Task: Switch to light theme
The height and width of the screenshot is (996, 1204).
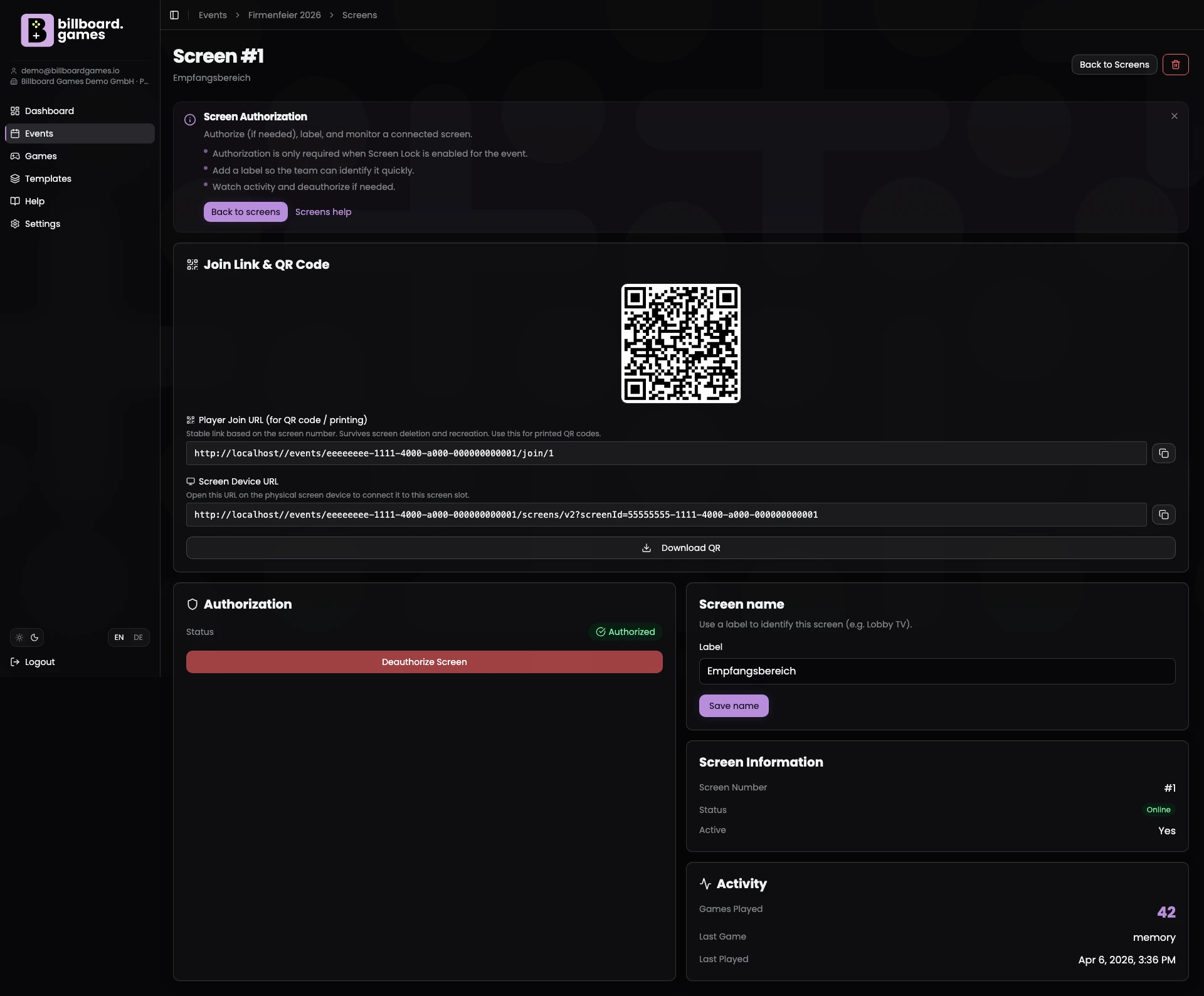Action: pyautogui.click(x=18, y=637)
